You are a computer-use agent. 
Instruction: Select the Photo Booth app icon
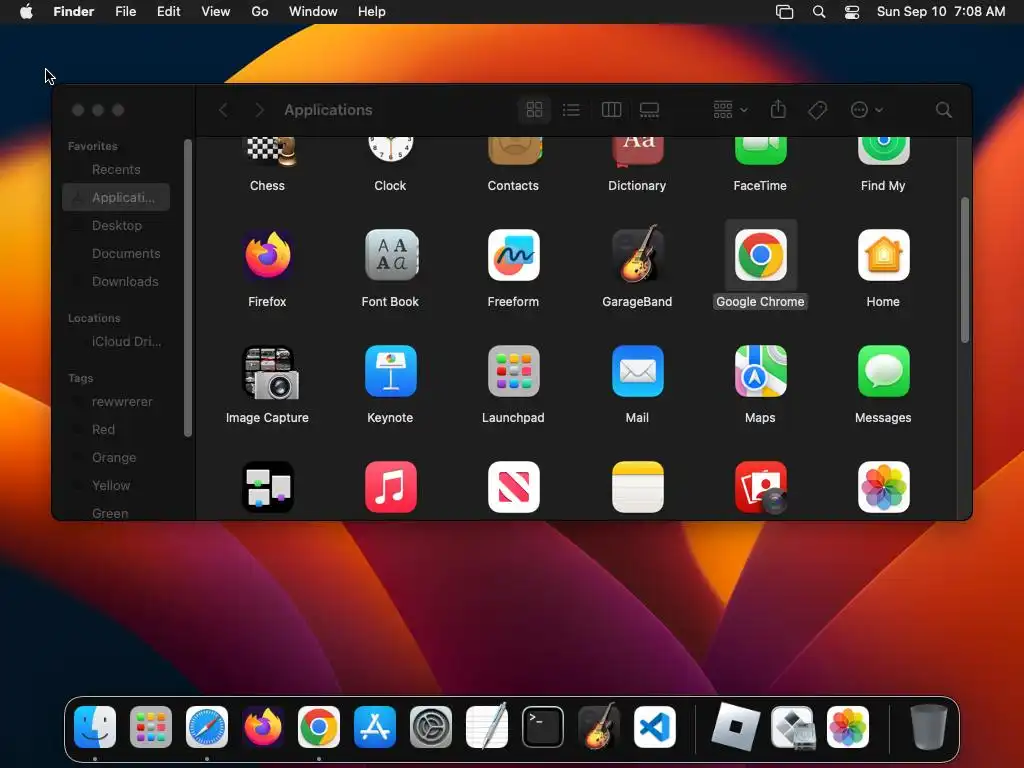point(760,487)
